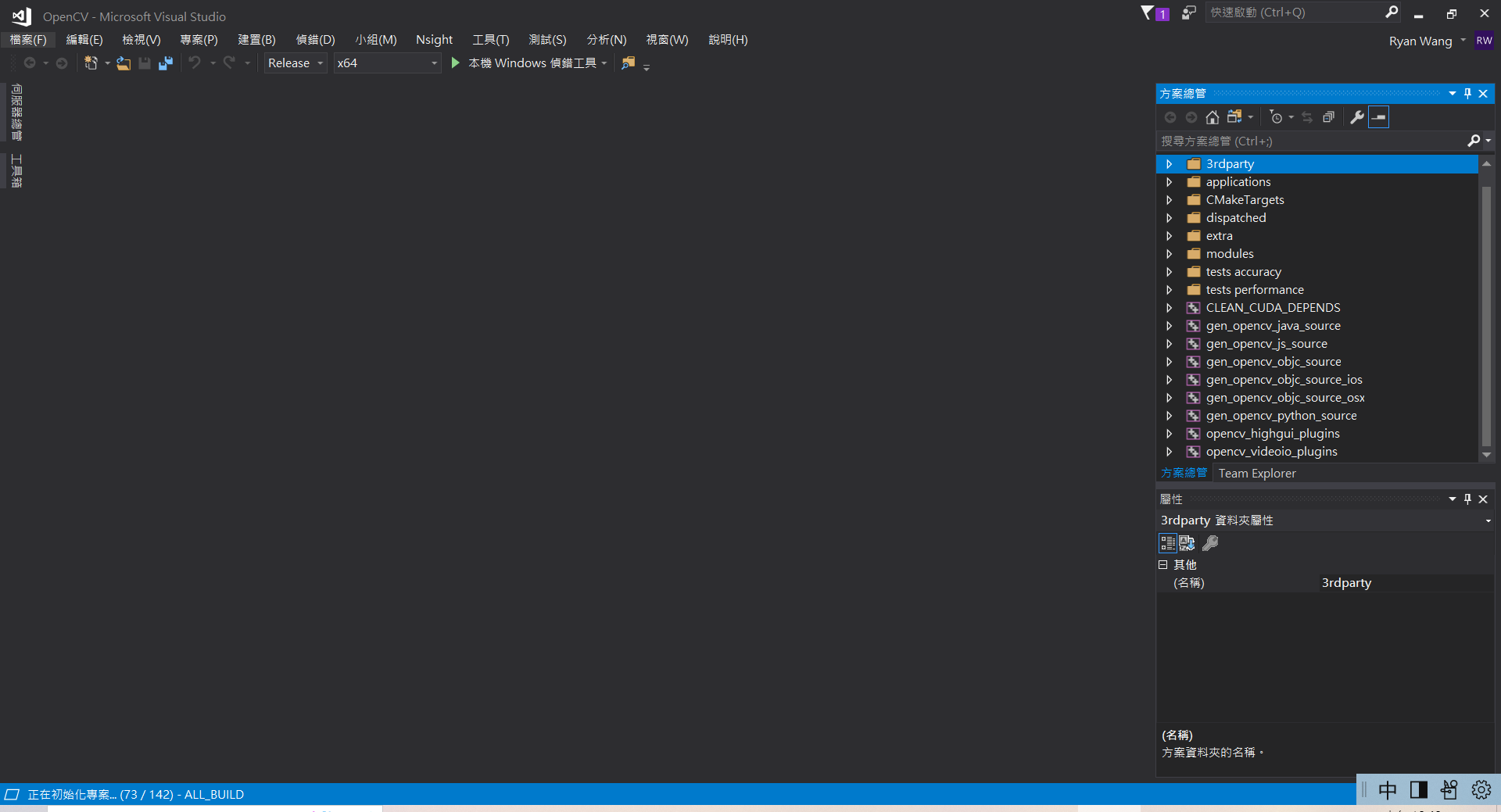This screenshot has height=812, width=1501.
Task: Open the 偵錯(D) menu
Action: click(315, 40)
